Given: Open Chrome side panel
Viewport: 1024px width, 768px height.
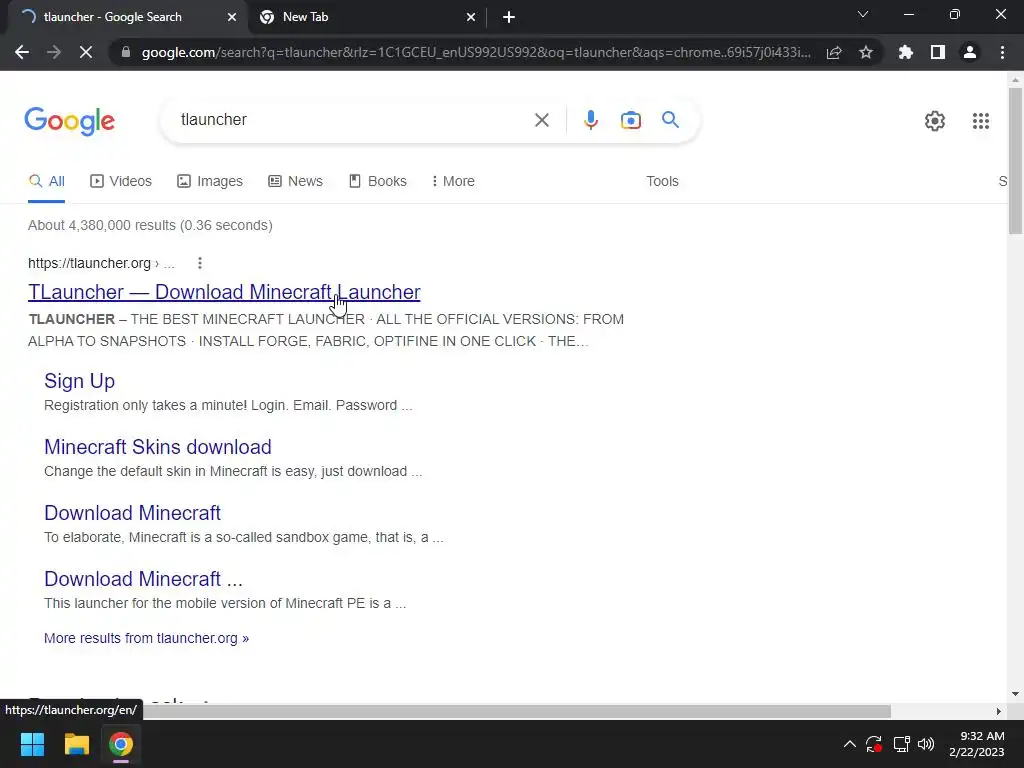Looking at the screenshot, I should click(938, 52).
